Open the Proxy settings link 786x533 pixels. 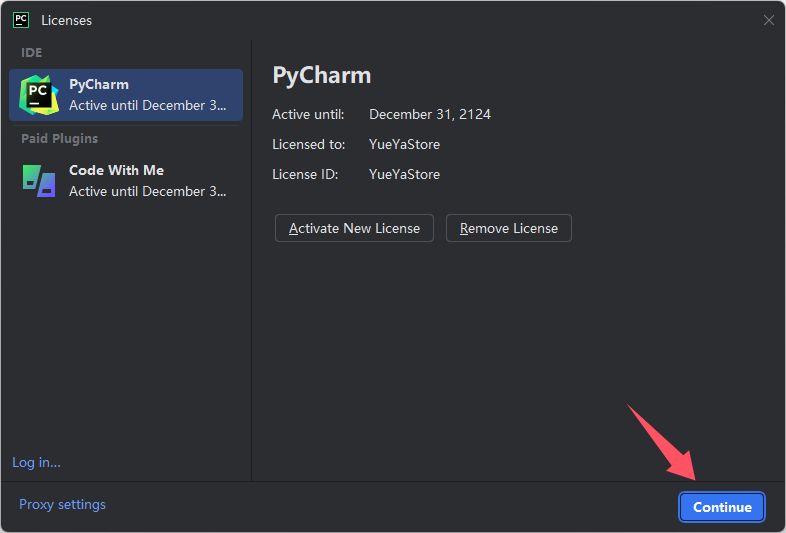point(62,504)
